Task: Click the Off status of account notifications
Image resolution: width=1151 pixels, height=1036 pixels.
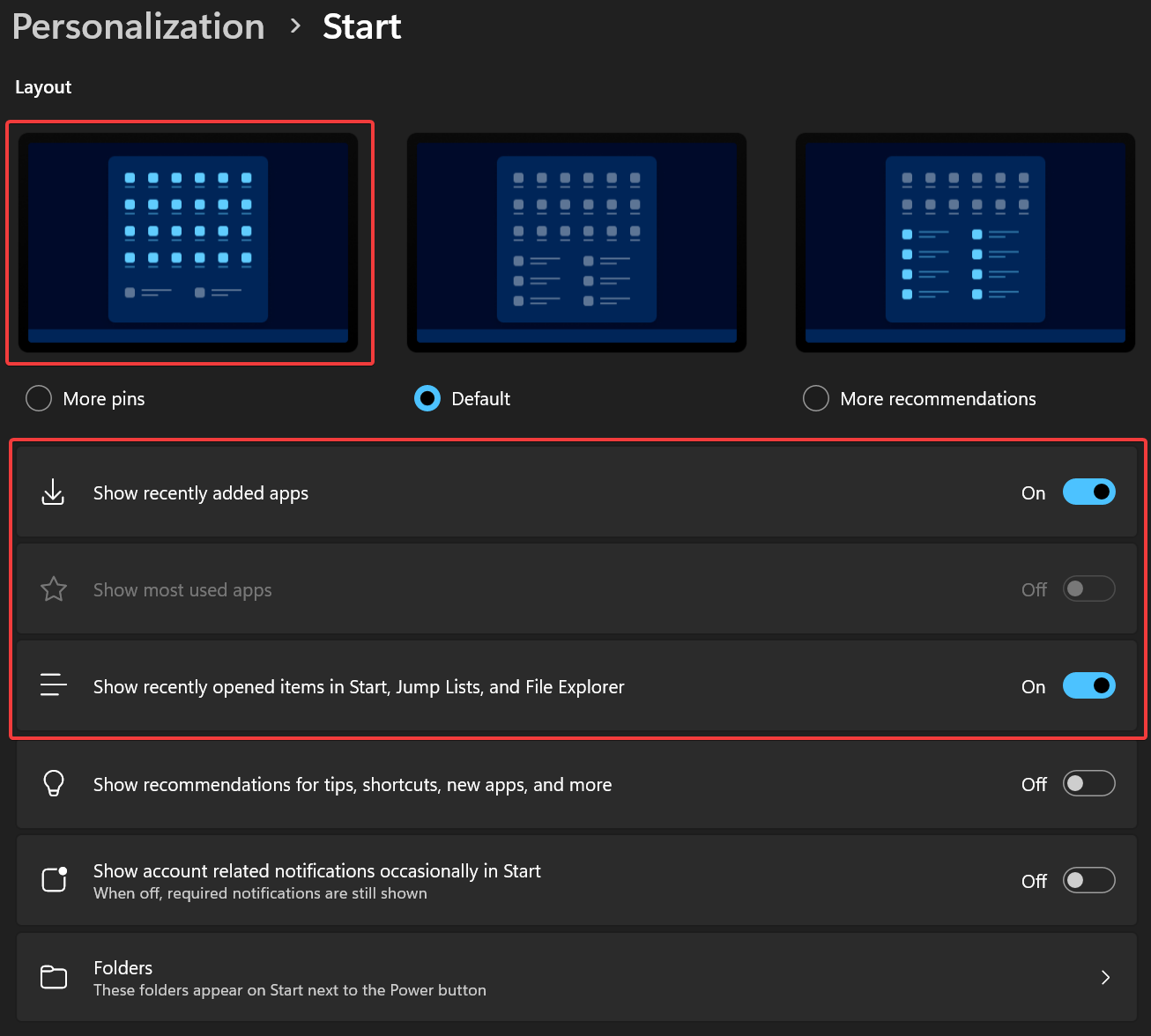Action: pos(1035,881)
